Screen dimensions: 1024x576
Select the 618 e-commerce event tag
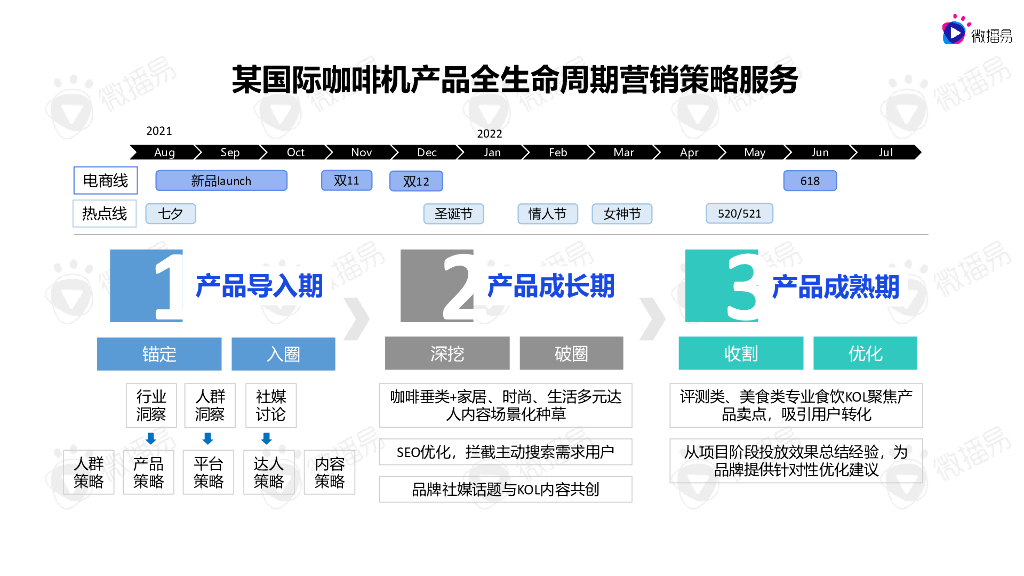coord(809,181)
